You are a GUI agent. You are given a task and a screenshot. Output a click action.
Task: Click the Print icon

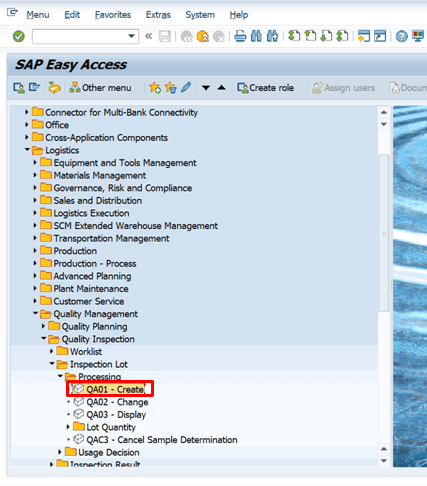pyautogui.click(x=240, y=36)
